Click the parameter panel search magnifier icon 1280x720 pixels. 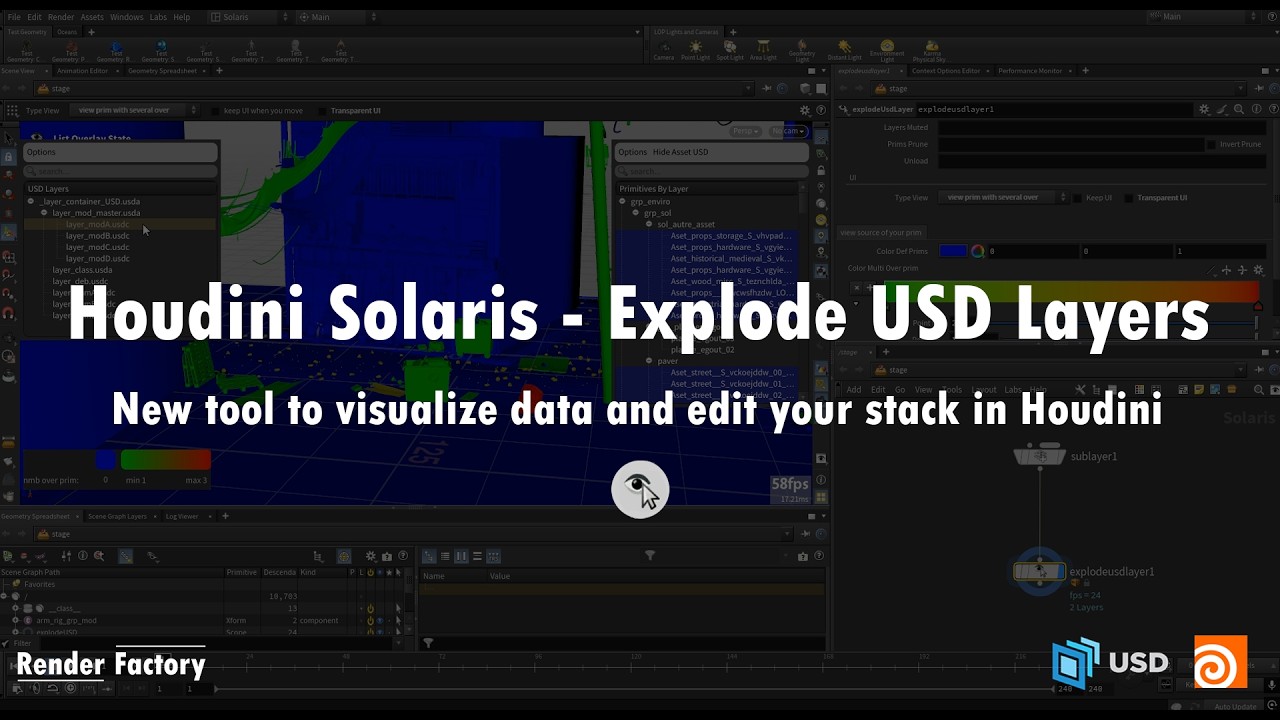click(1239, 109)
